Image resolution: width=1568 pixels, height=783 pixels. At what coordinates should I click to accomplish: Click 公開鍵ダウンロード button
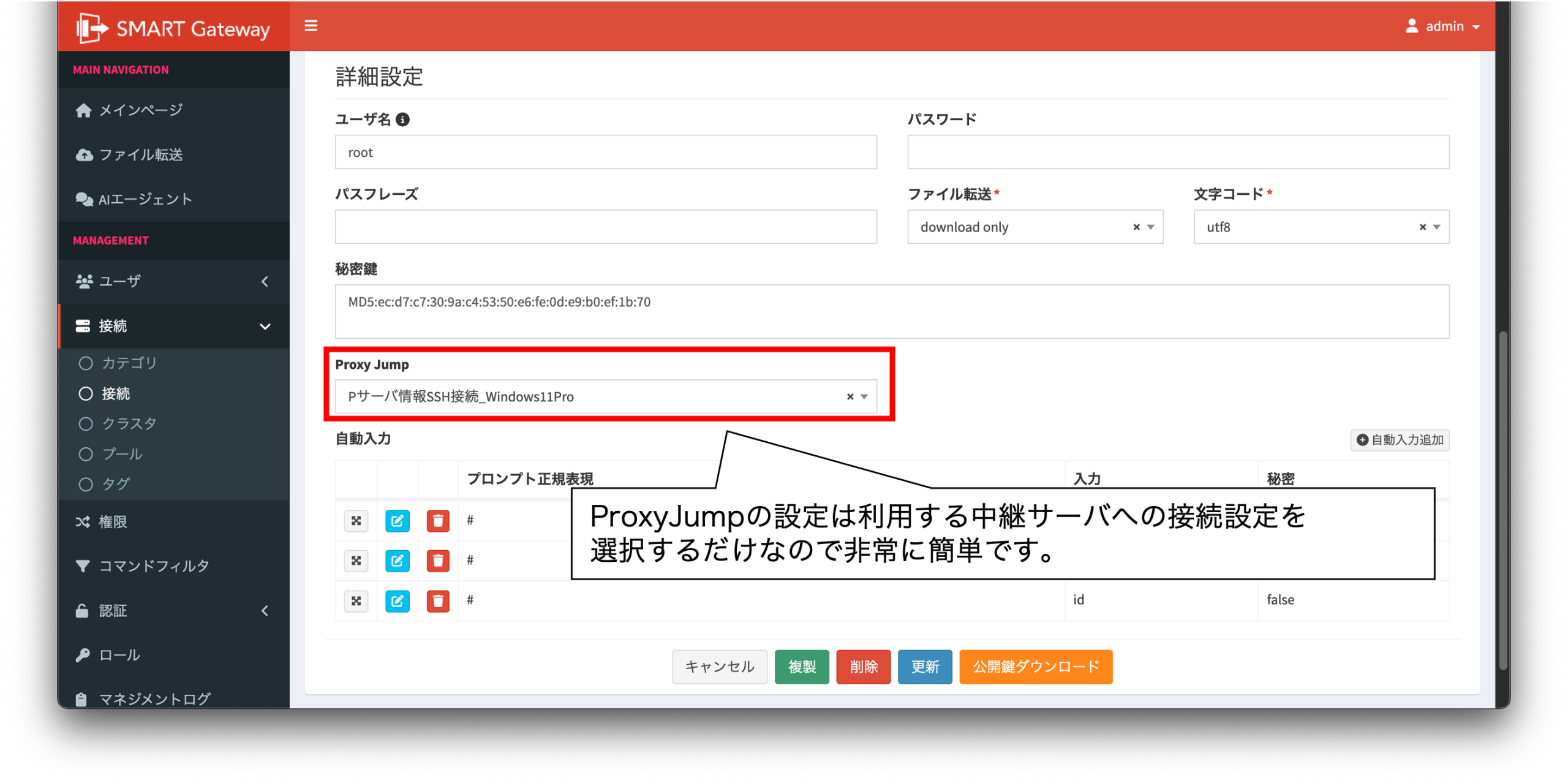click(1035, 667)
